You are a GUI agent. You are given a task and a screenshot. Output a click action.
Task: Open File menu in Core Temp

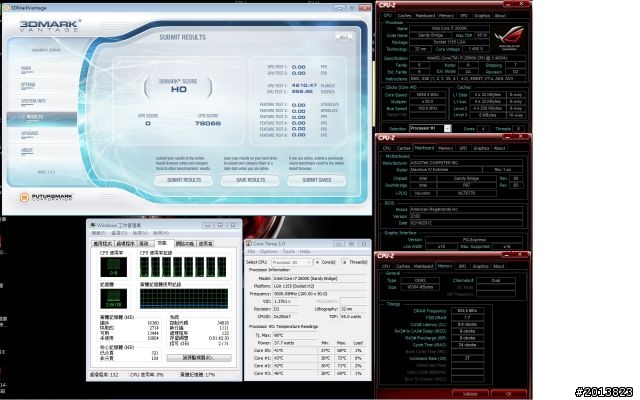pos(251,251)
